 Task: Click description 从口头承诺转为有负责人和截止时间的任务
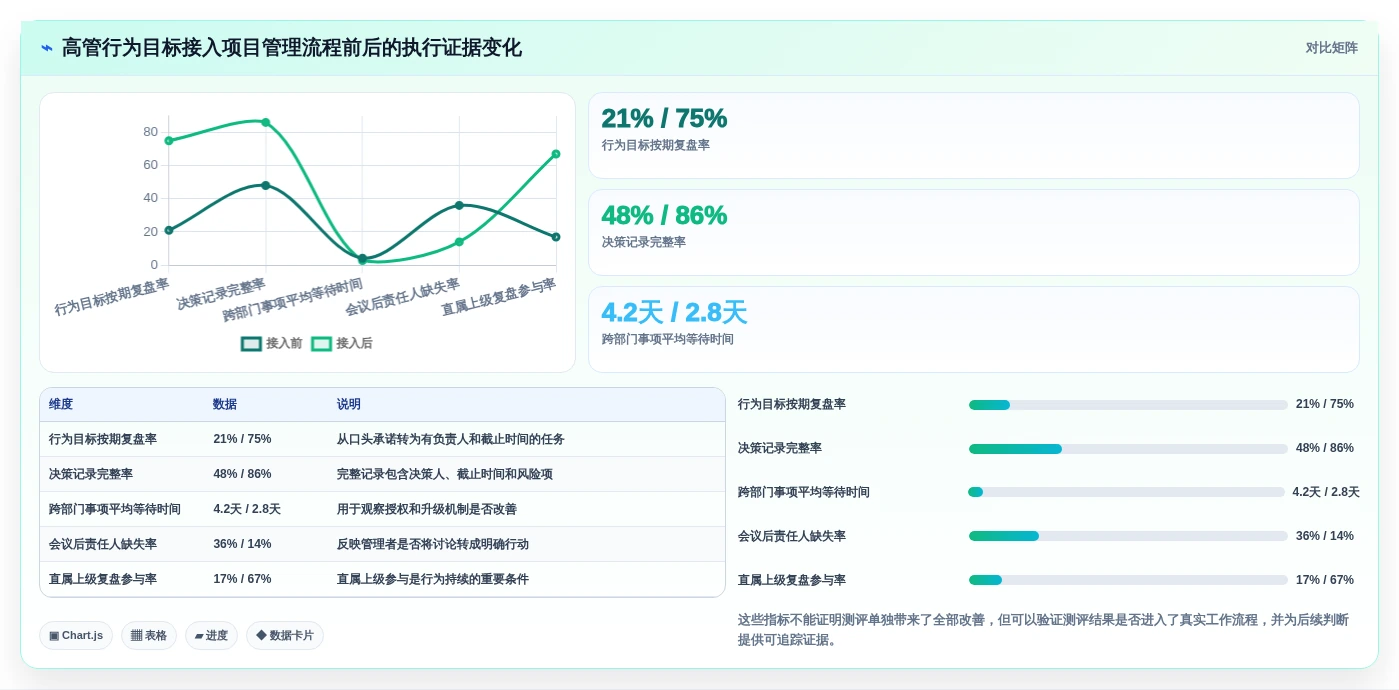(x=451, y=439)
